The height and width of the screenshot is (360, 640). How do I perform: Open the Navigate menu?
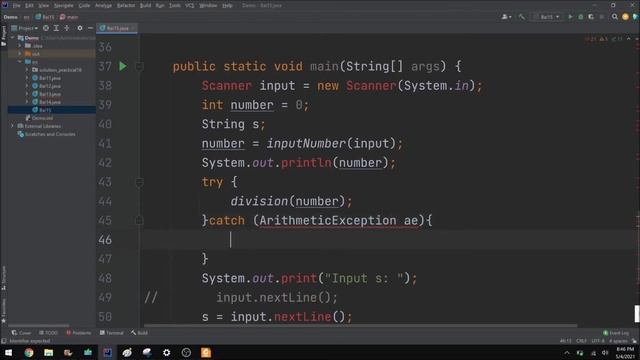64,5
